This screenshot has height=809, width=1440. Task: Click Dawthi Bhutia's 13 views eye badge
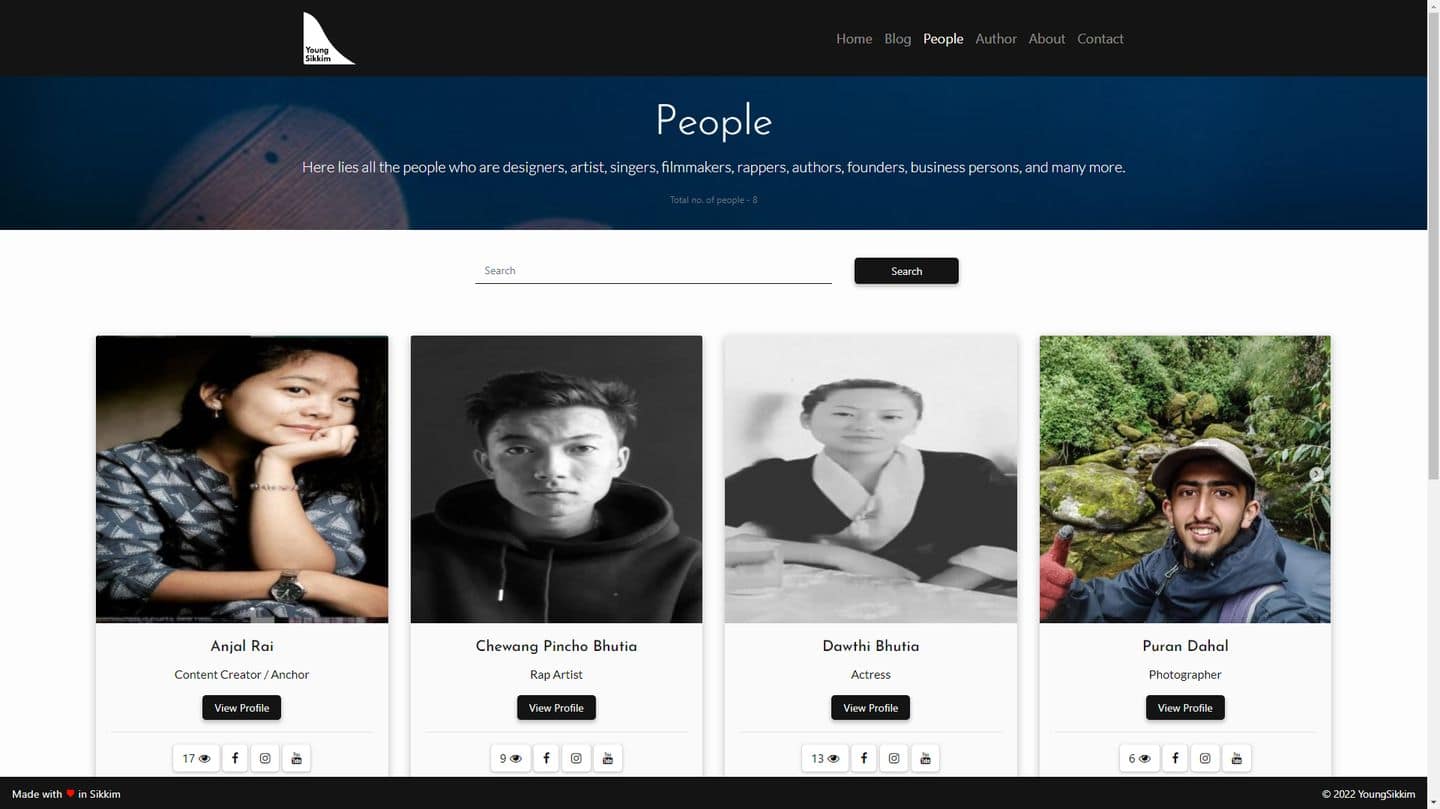click(x=825, y=758)
